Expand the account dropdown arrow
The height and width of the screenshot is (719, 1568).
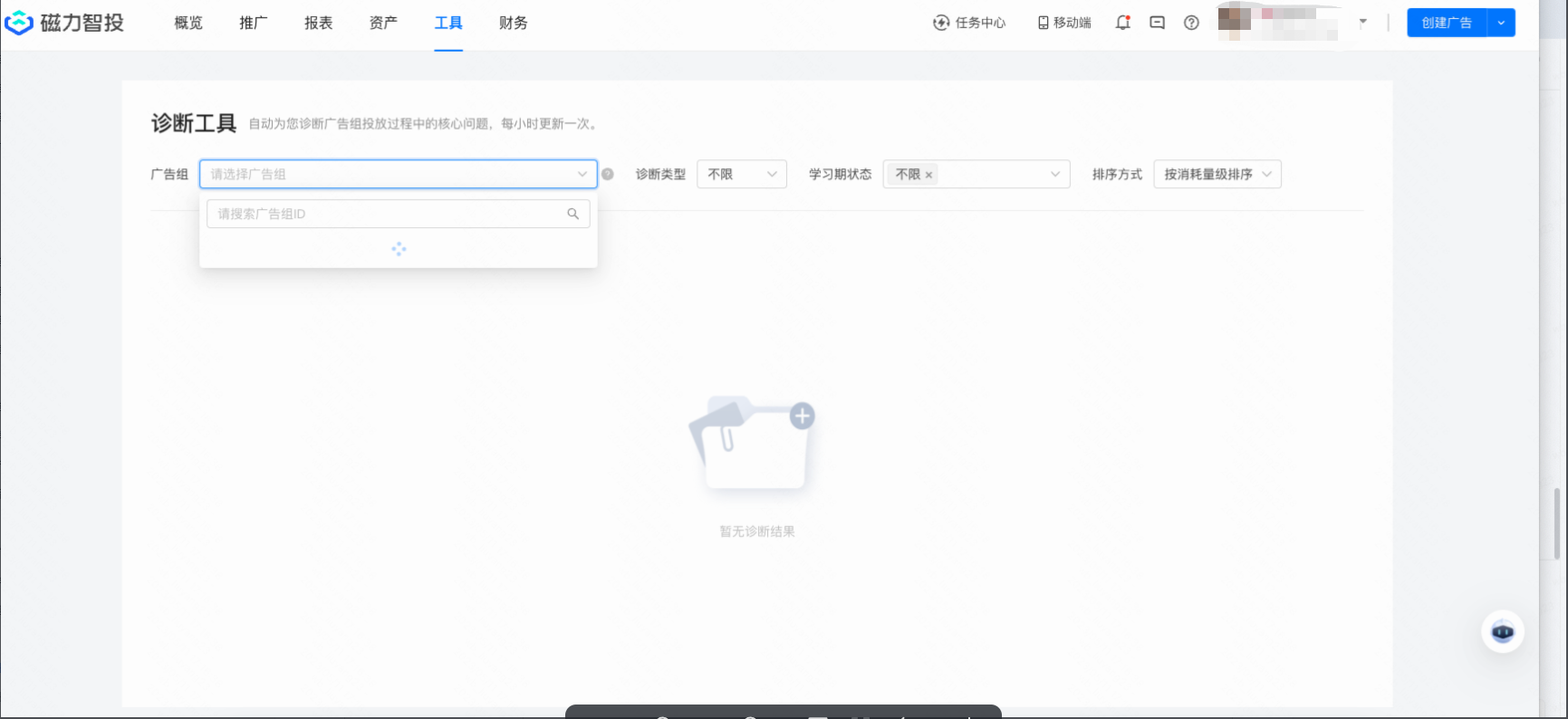pos(1363,22)
